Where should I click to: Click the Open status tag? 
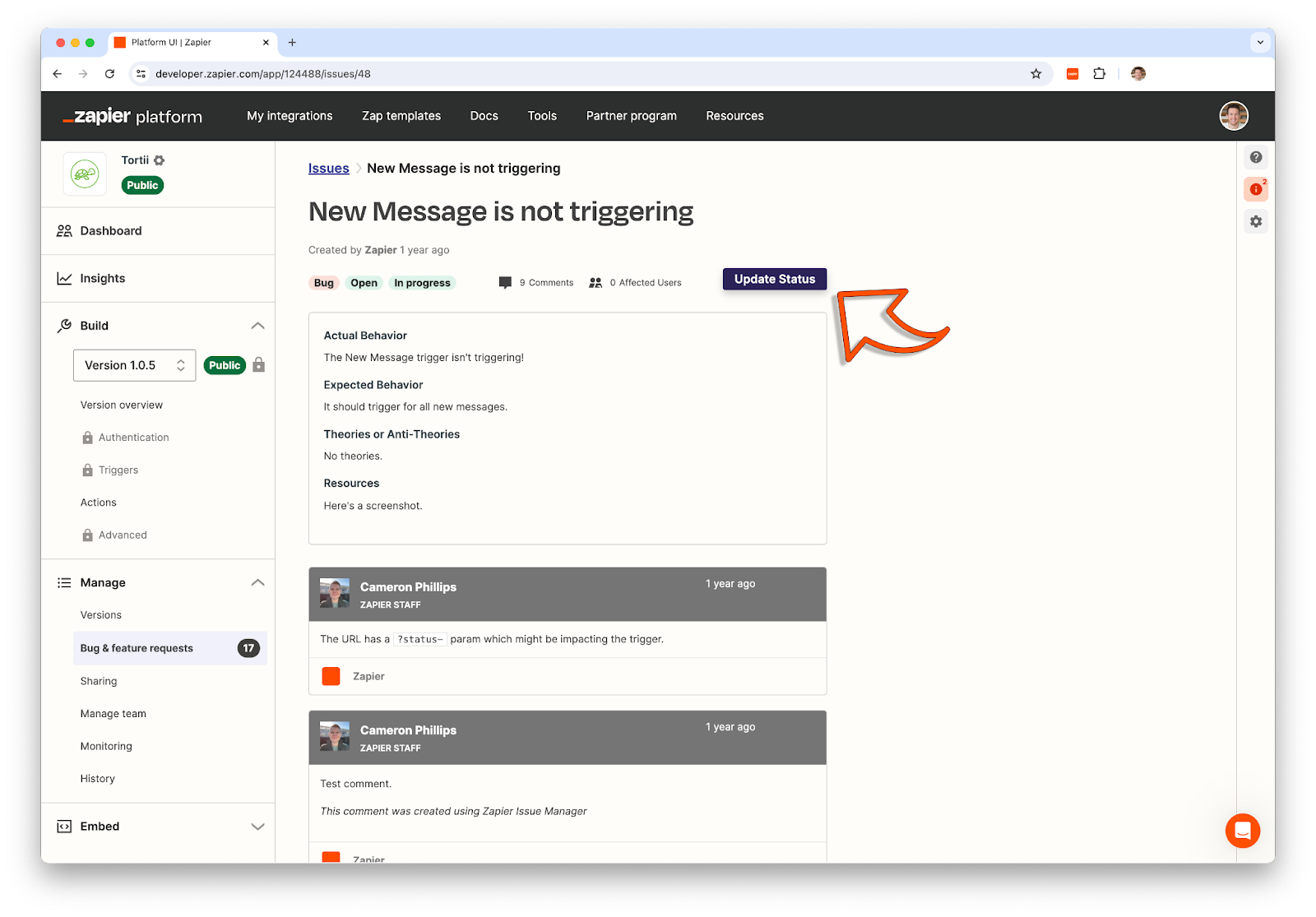pyautogui.click(x=364, y=283)
